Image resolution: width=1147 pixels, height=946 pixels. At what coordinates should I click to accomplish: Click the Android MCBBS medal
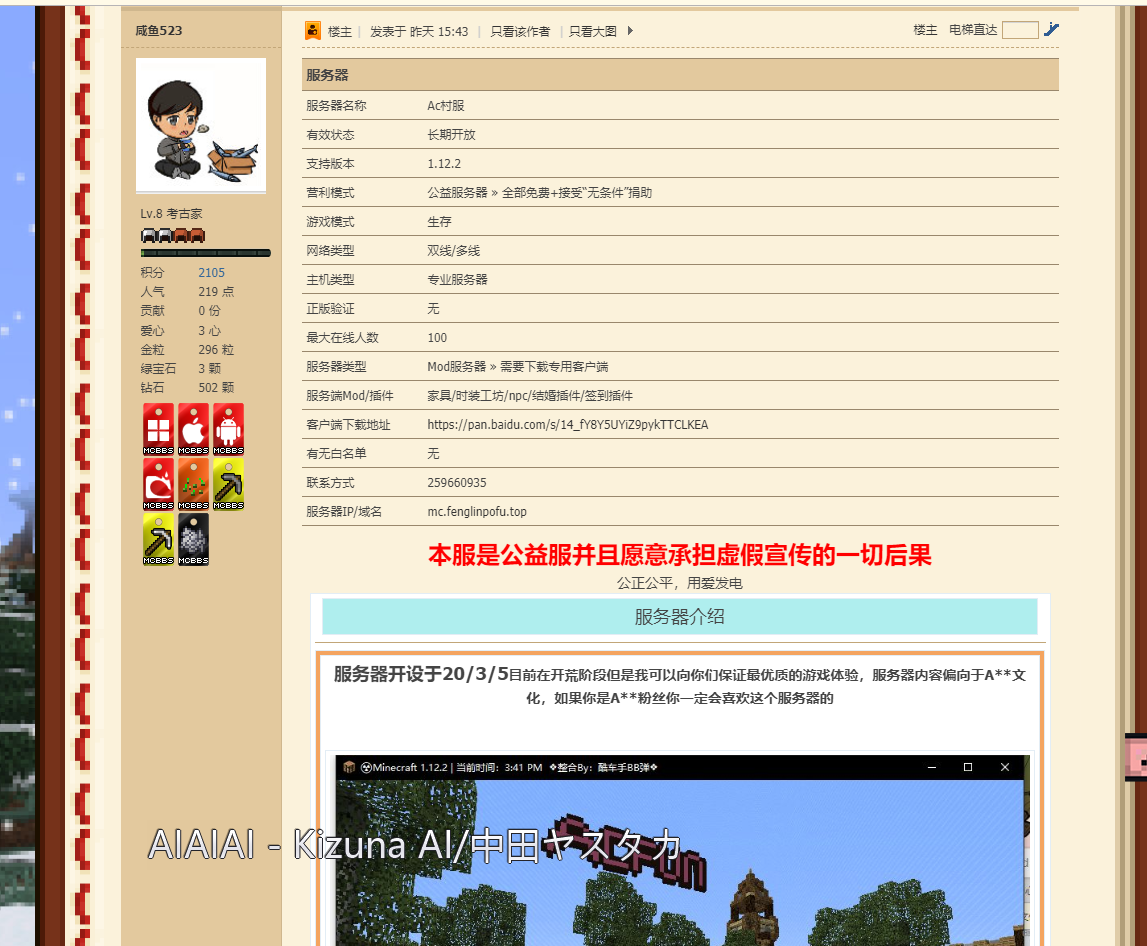228,429
